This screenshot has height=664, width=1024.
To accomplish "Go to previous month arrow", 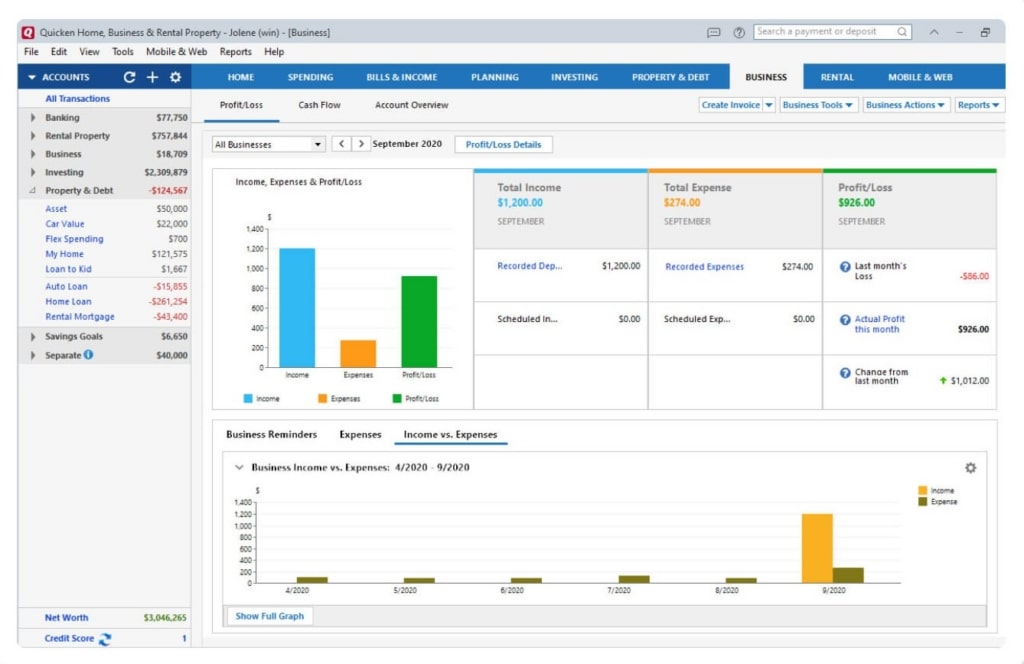I will 342,144.
